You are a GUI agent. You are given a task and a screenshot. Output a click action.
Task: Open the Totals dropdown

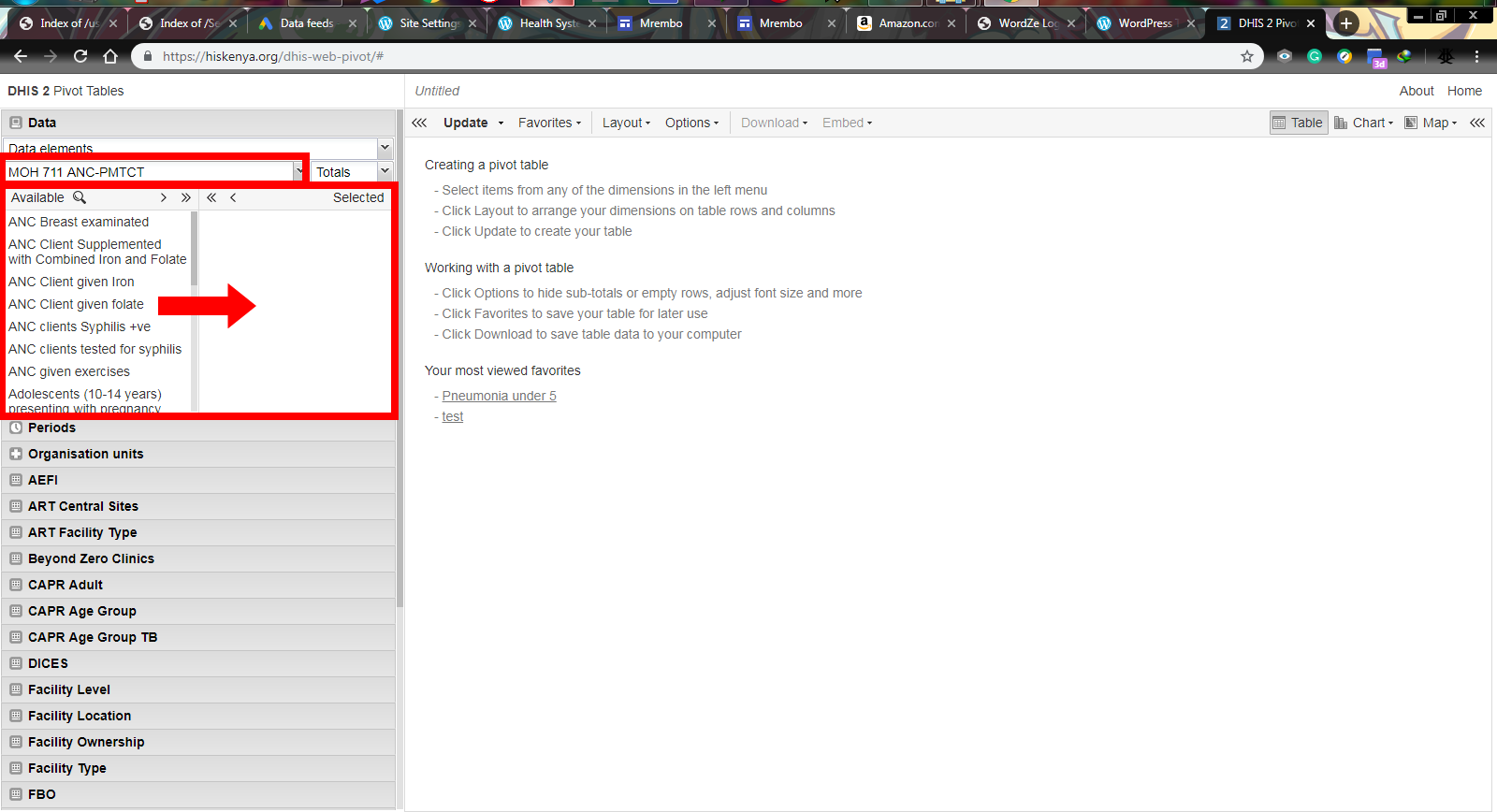click(384, 171)
